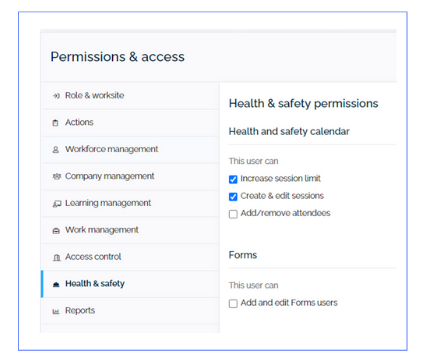This screenshot has width=421, height=364.
Task: Open Access control permissions
Action: tap(130, 257)
